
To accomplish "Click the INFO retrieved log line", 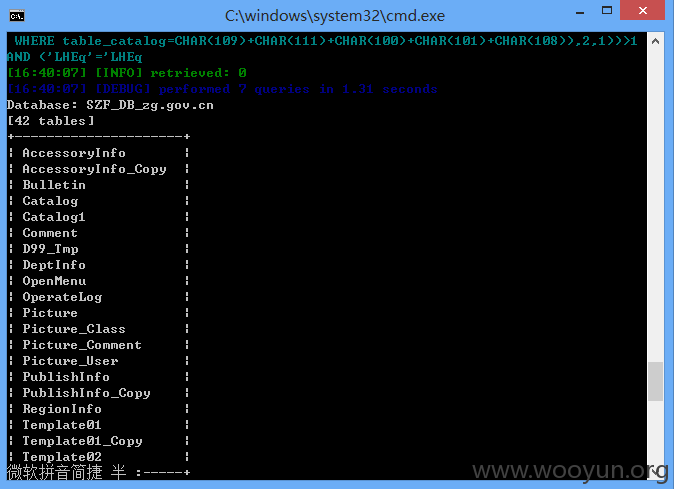I will pos(127,73).
